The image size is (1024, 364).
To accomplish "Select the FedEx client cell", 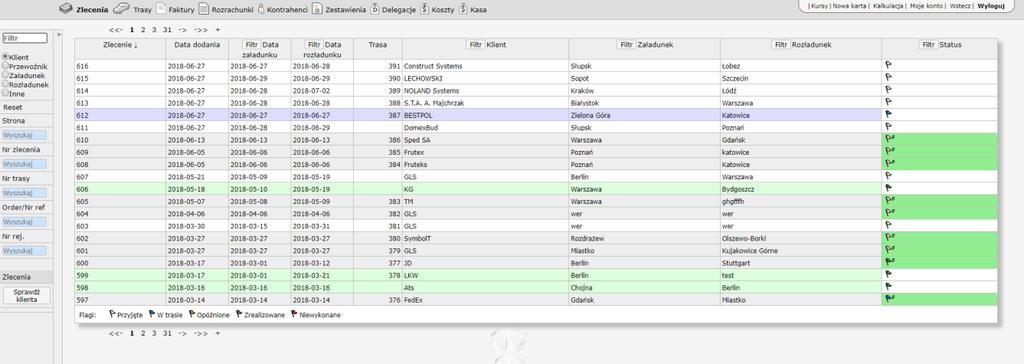I will tap(485, 299).
